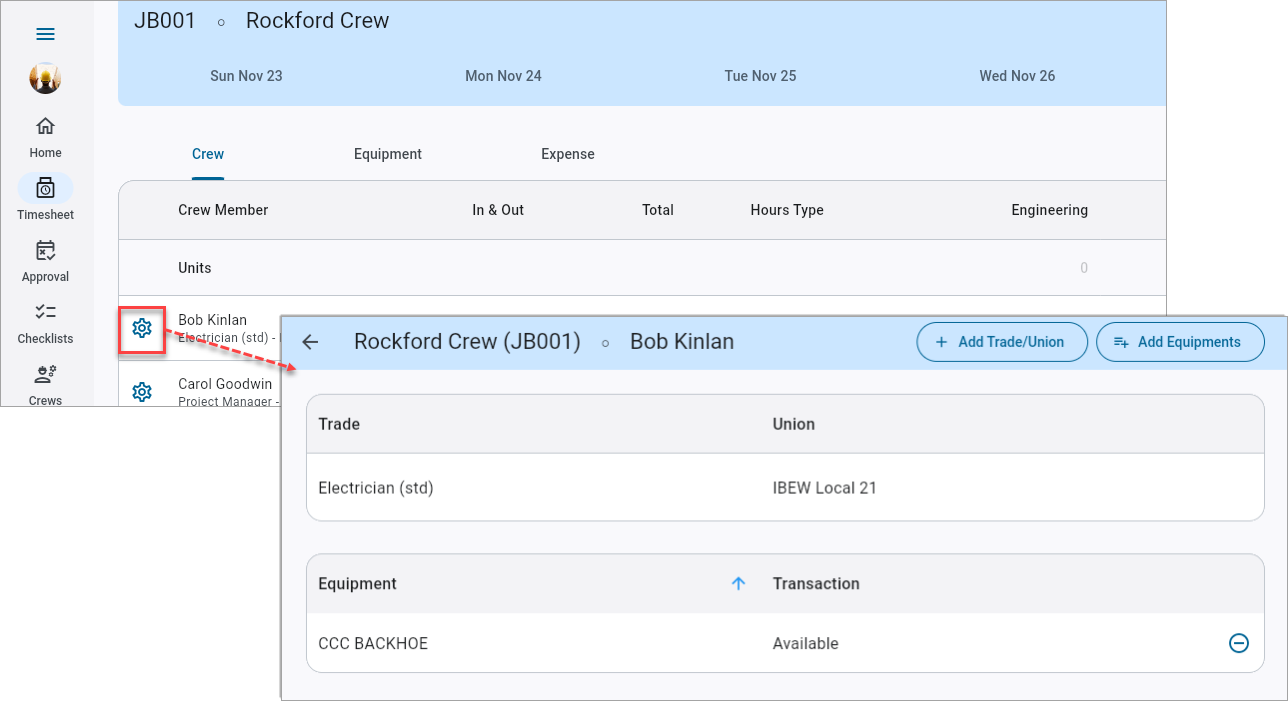Remove CCC BACKHOE using the minus icon
Screen dimensions: 1288x701
(x=1239, y=643)
